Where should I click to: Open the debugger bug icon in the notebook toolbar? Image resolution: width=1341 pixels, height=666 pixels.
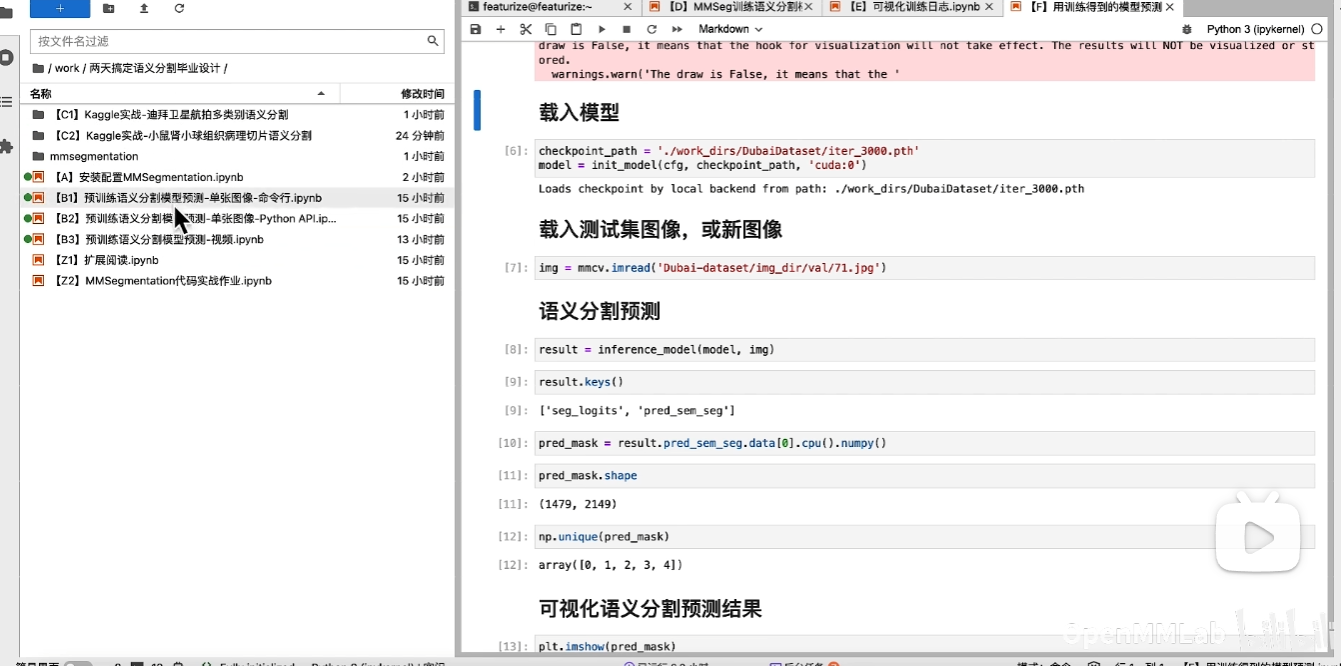[1187, 29]
